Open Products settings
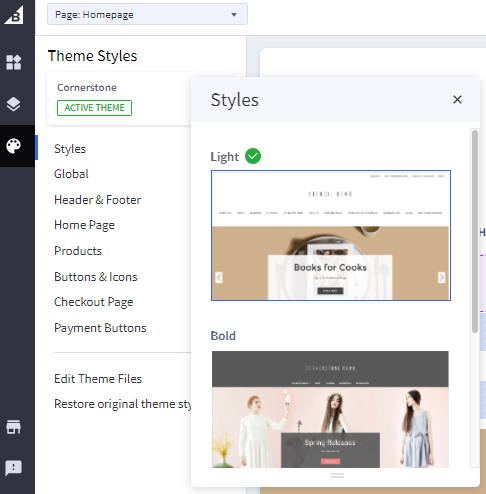Screen dimensions: 486x494 78,251
